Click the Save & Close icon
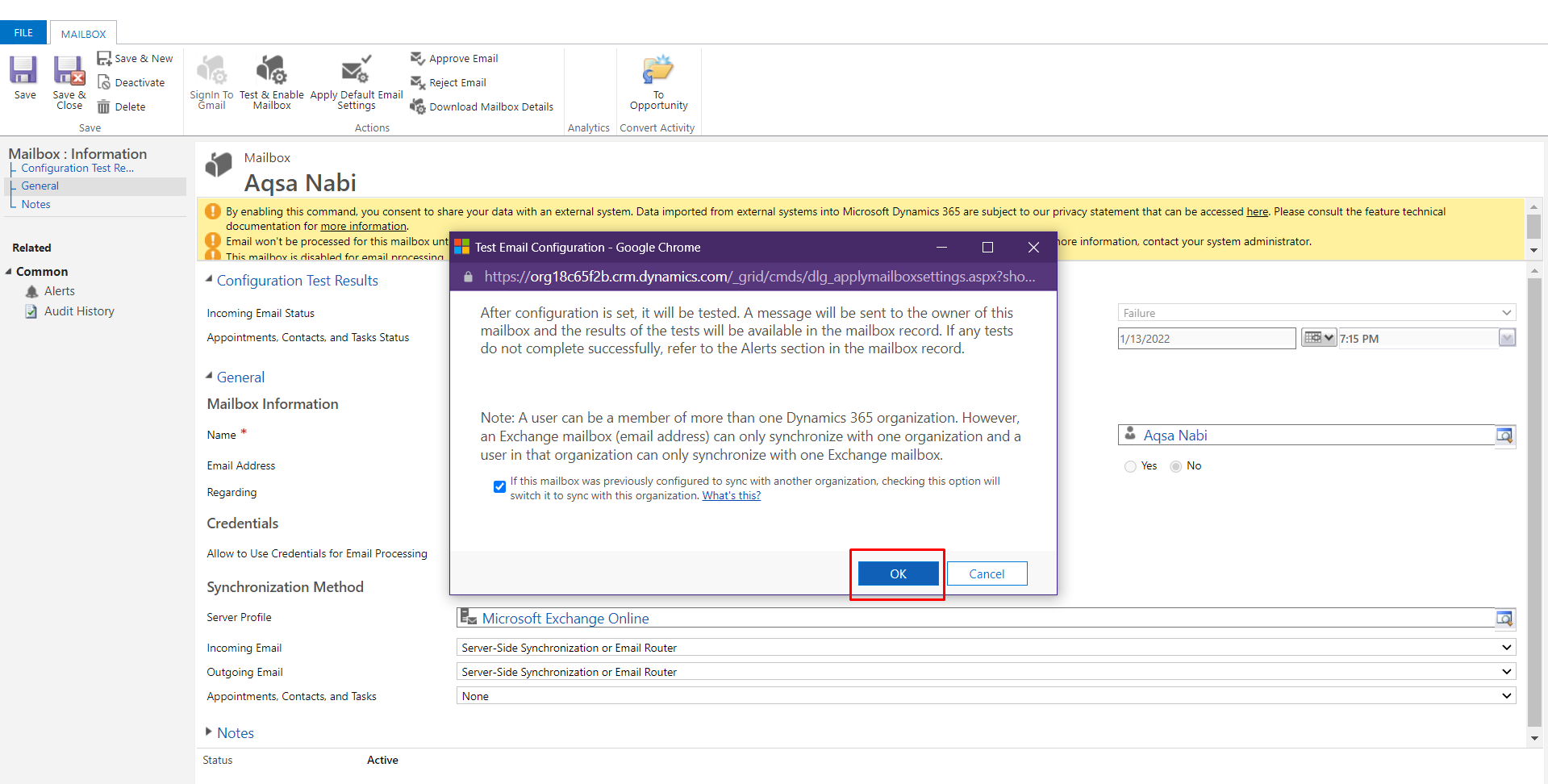The image size is (1548, 784). (x=69, y=71)
